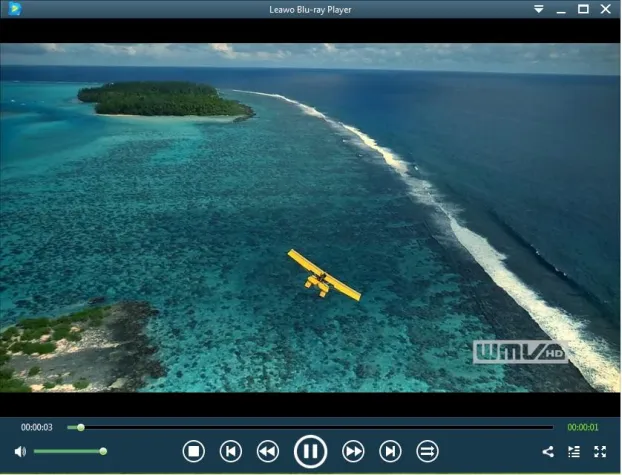The width and height of the screenshot is (622, 475).
Task: Click the volume slider handle
Action: point(103,451)
